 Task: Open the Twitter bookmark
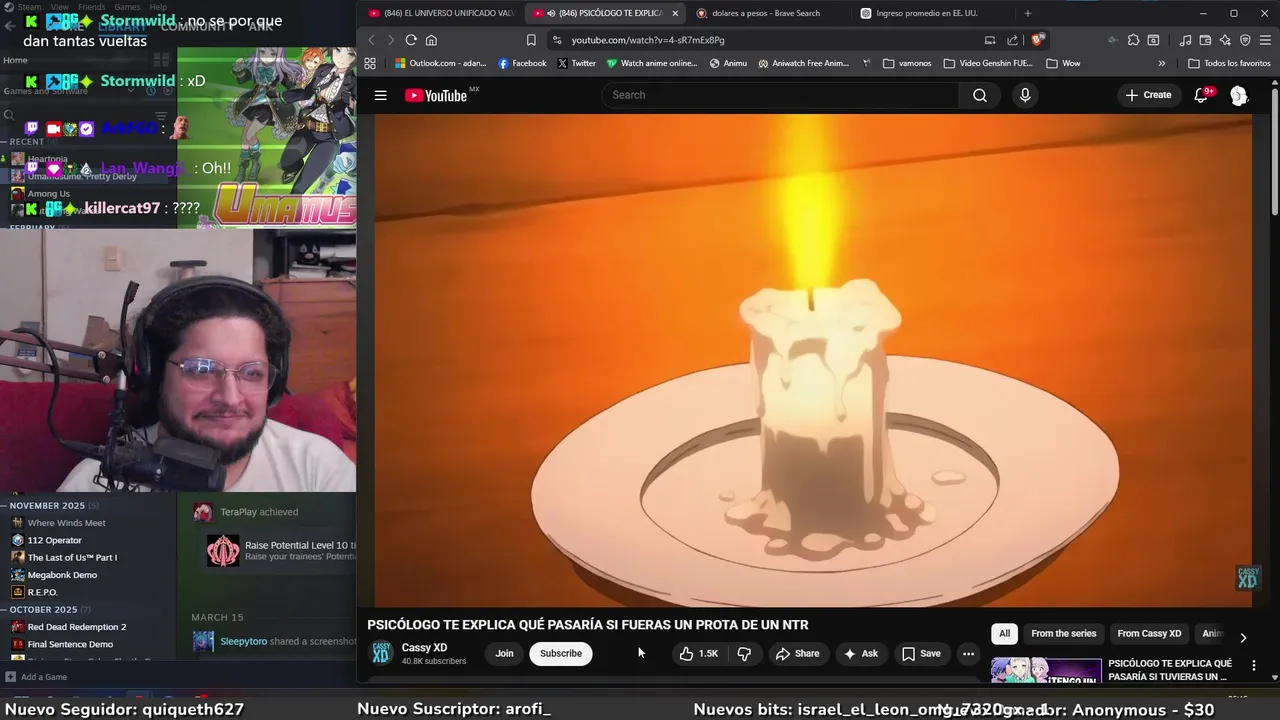(576, 63)
